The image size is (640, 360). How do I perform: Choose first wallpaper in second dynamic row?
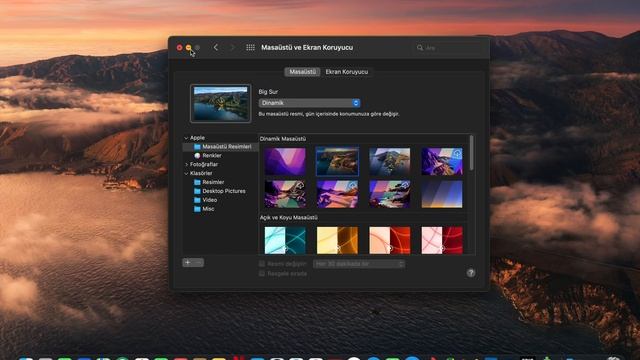pos(285,194)
